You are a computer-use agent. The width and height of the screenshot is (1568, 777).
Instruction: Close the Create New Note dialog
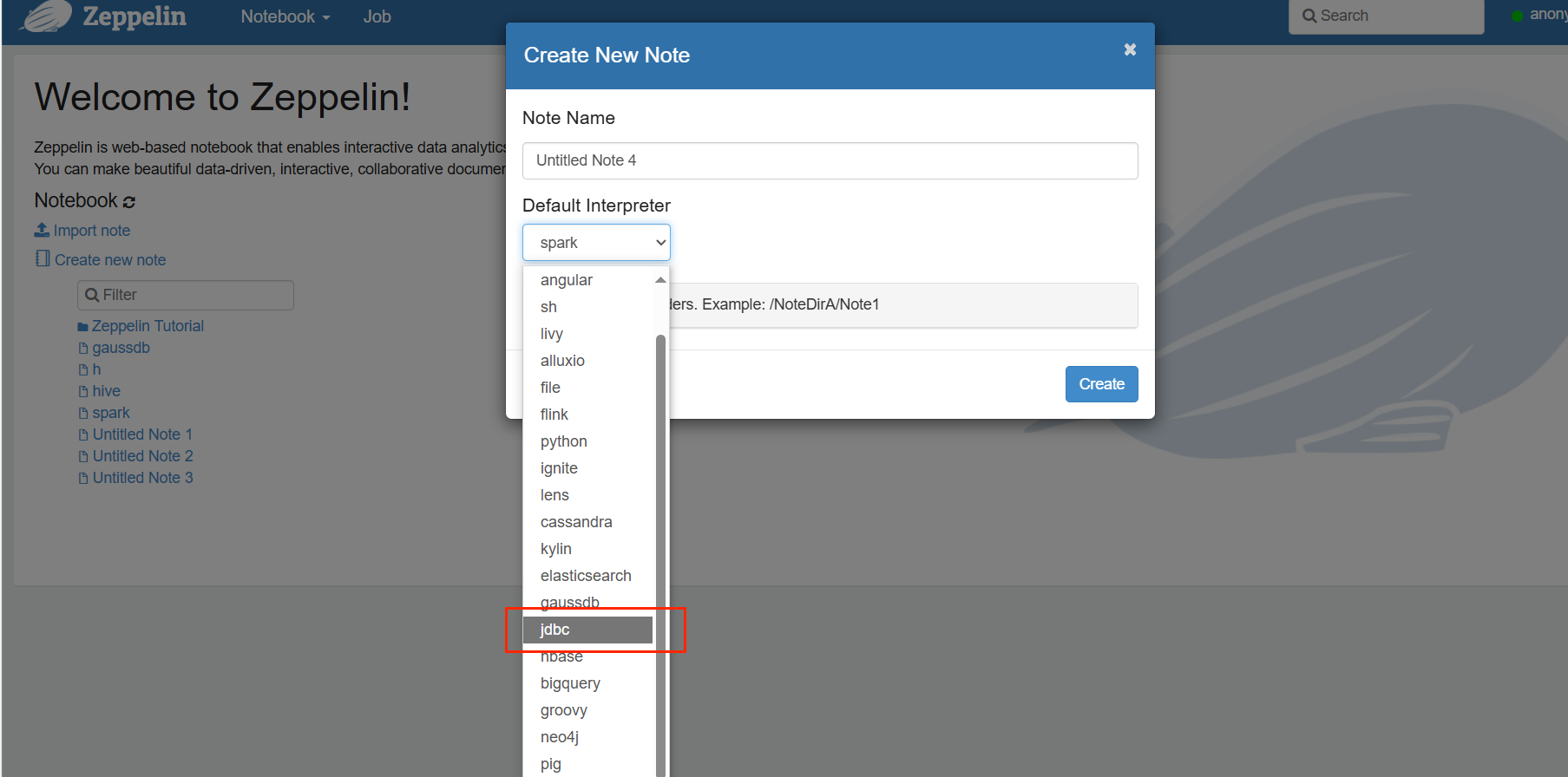tap(1130, 49)
